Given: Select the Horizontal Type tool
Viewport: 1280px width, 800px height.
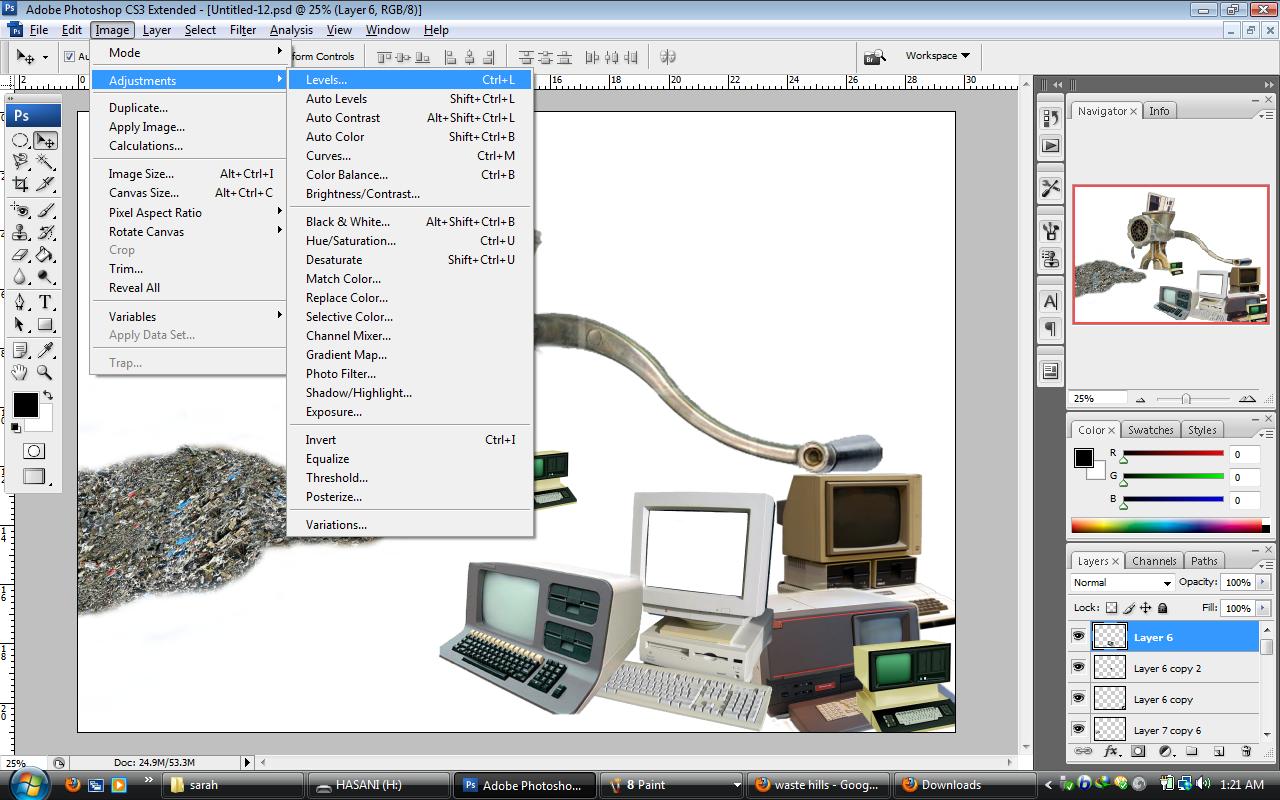Looking at the screenshot, I should [45, 303].
